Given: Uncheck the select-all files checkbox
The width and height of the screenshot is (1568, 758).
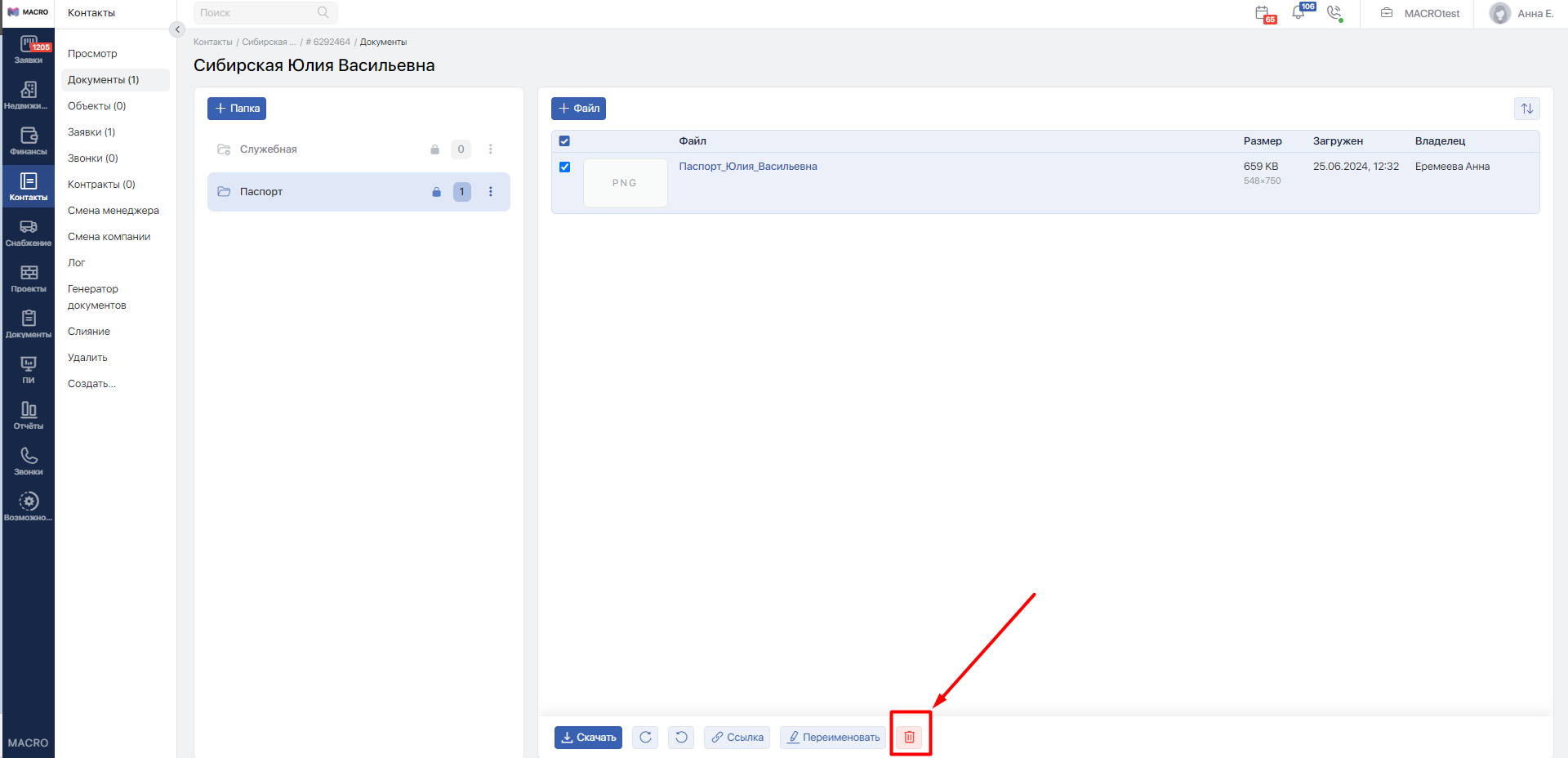Looking at the screenshot, I should 564,141.
